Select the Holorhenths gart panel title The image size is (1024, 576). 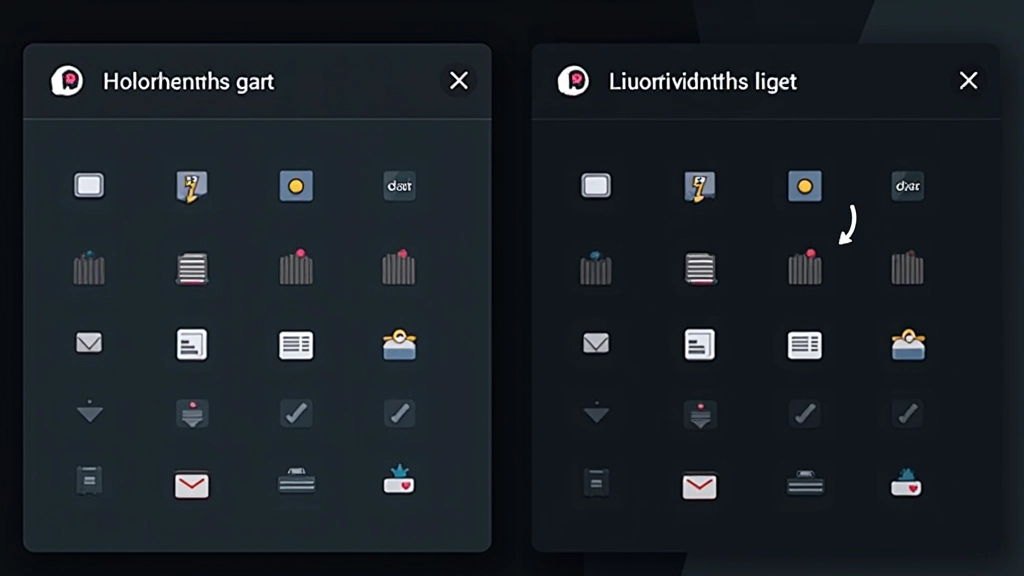(190, 81)
